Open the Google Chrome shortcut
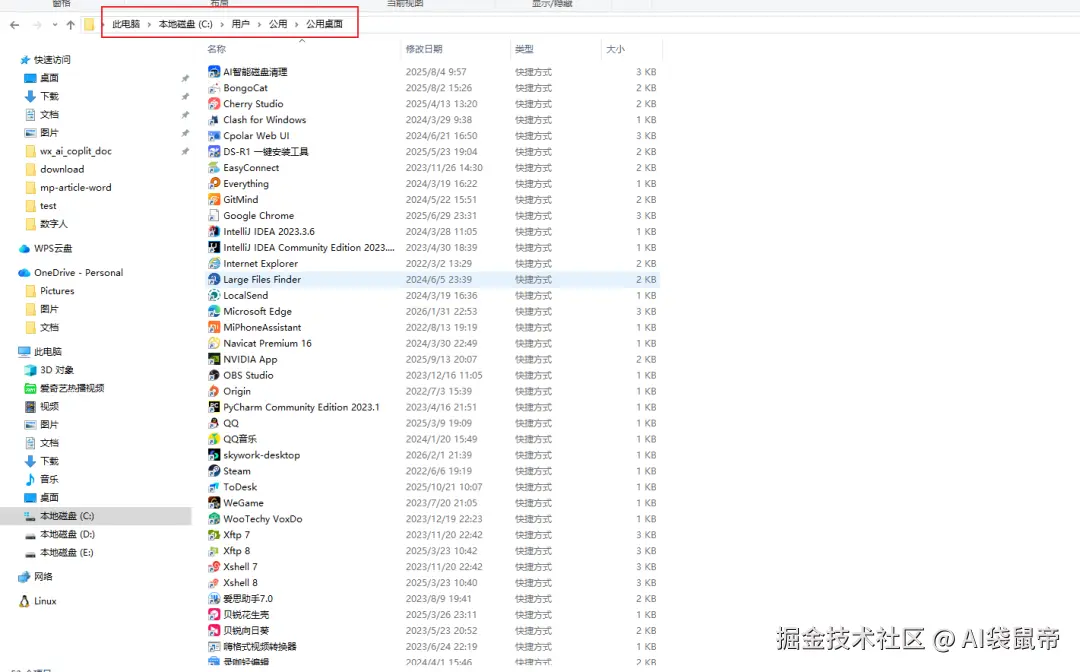This screenshot has height=672, width=1080. click(253, 215)
